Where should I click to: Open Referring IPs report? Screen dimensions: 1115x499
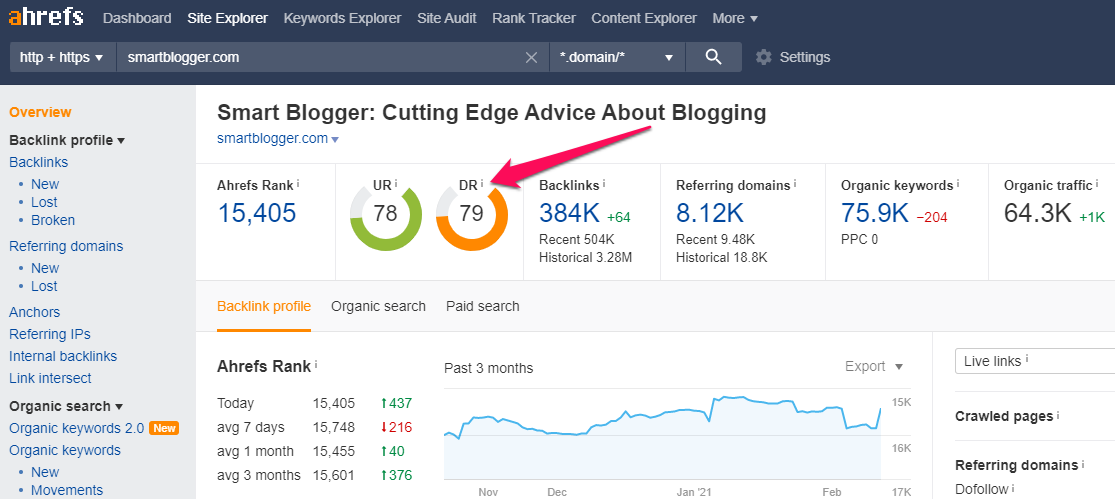click(50, 334)
